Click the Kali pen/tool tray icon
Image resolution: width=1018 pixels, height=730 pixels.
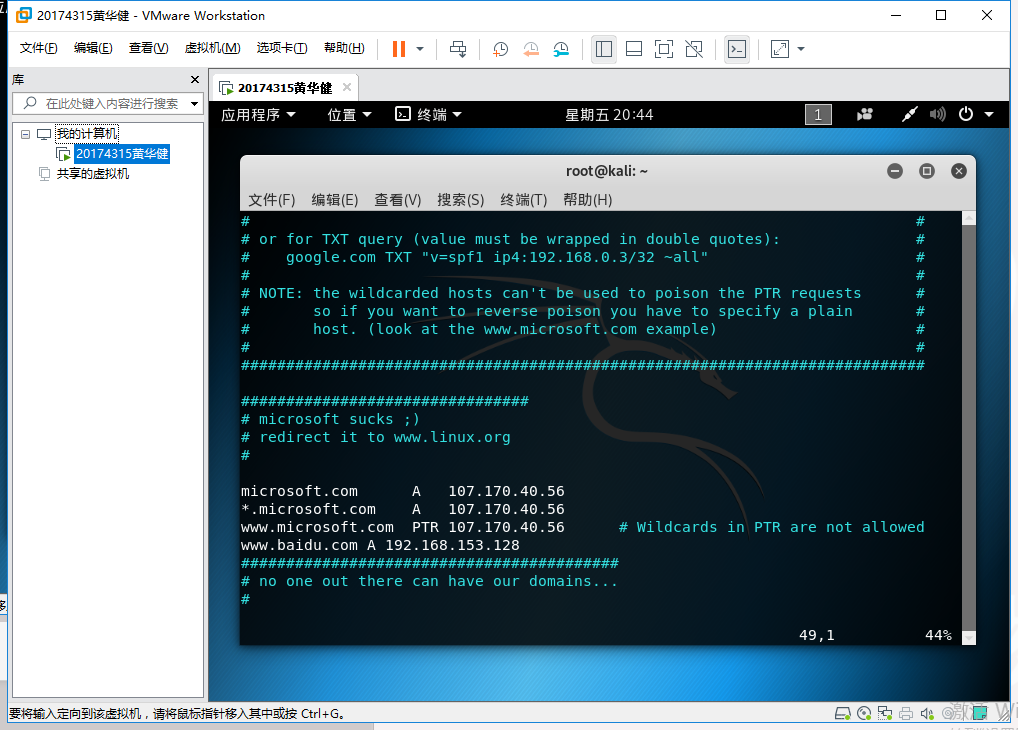[x=910, y=115]
